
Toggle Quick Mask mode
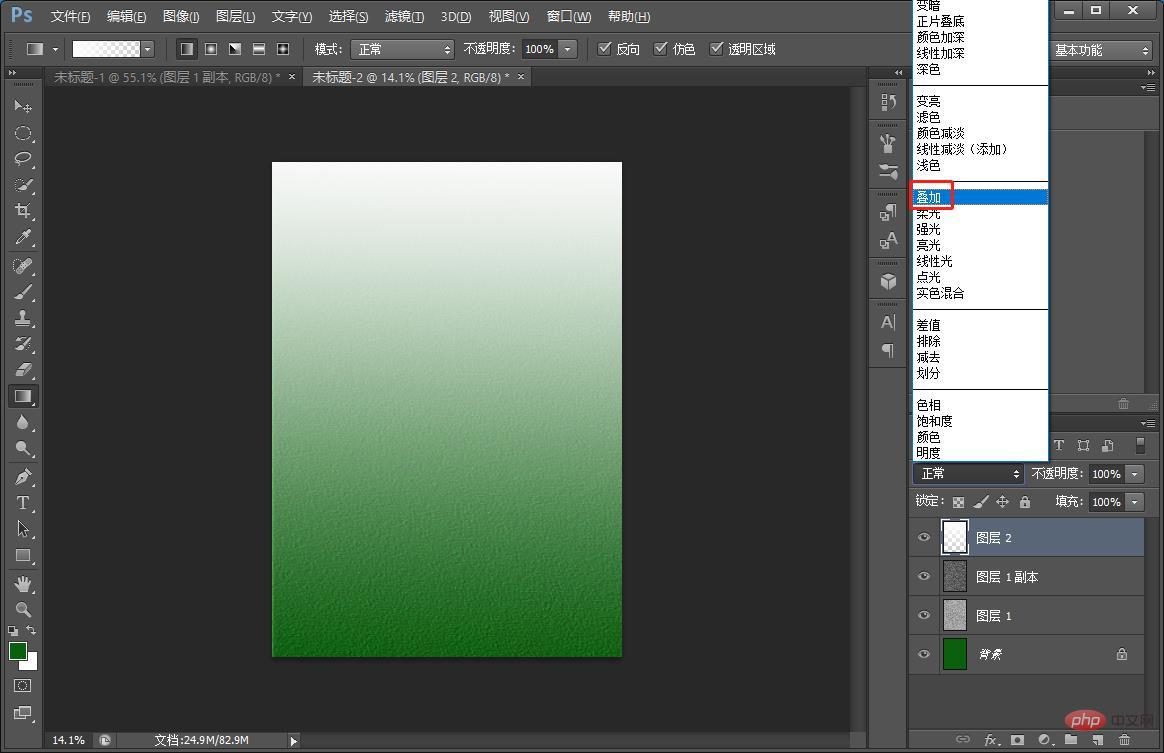point(22,685)
